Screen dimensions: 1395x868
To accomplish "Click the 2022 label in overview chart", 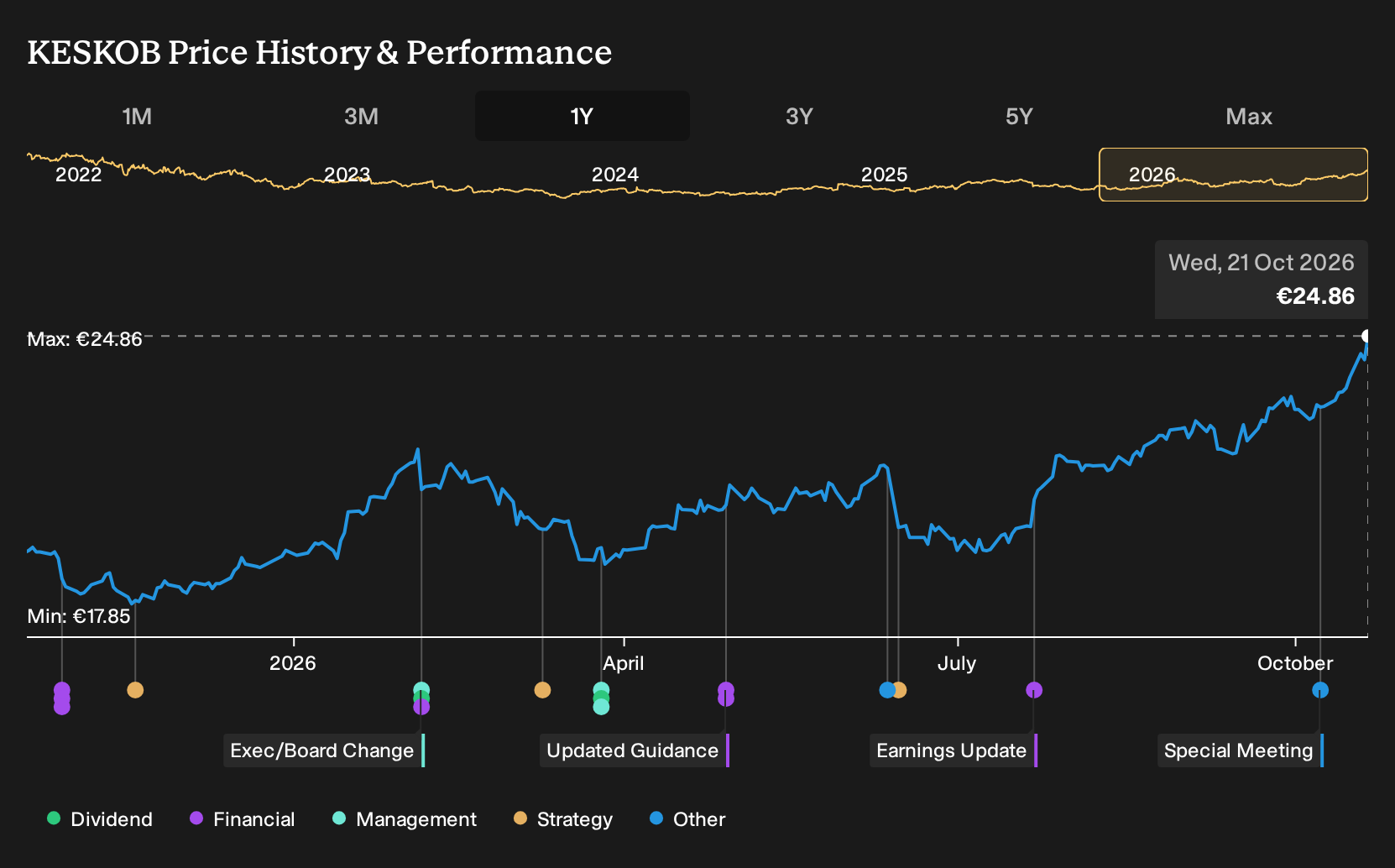I will pos(78,175).
